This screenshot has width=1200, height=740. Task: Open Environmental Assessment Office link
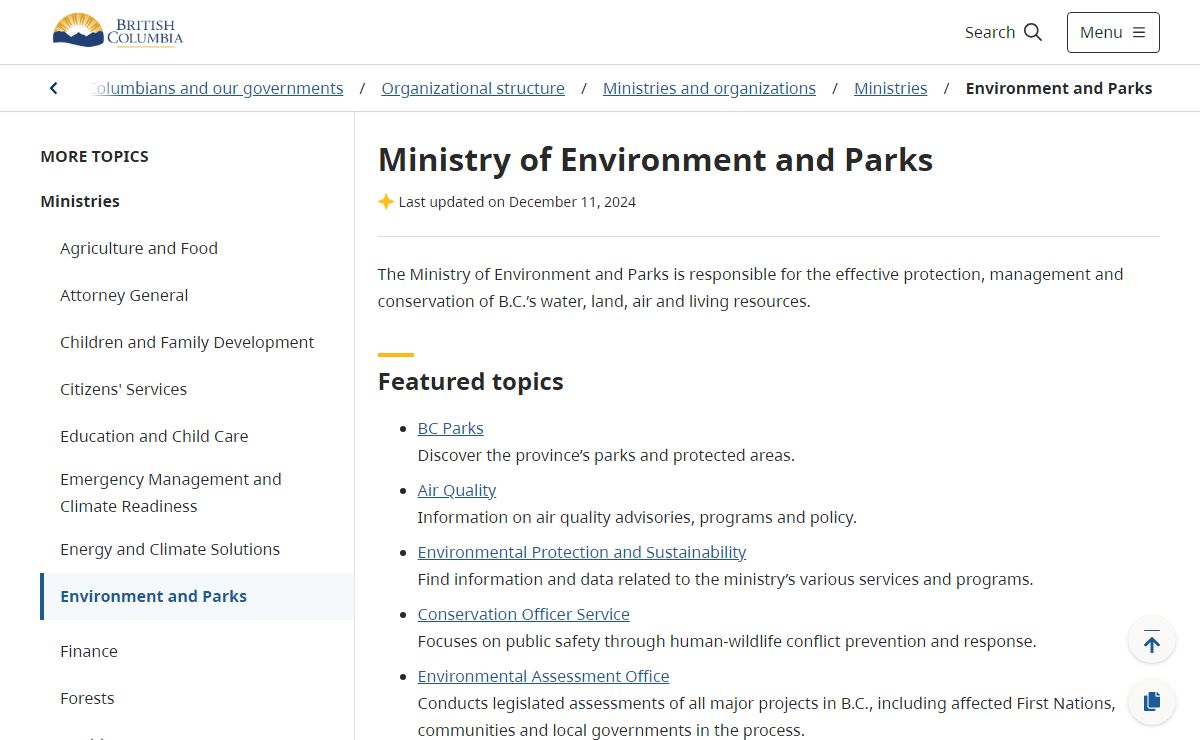click(x=544, y=676)
